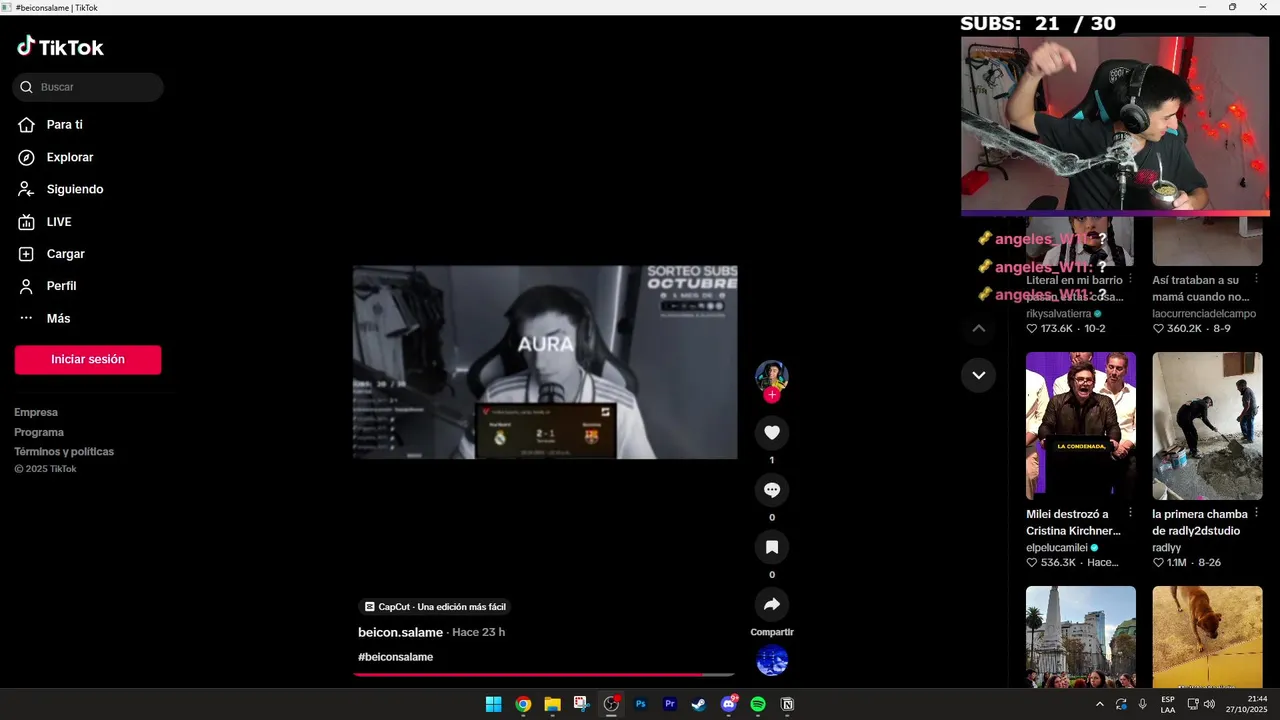Click the video progress bar

click(x=545, y=675)
